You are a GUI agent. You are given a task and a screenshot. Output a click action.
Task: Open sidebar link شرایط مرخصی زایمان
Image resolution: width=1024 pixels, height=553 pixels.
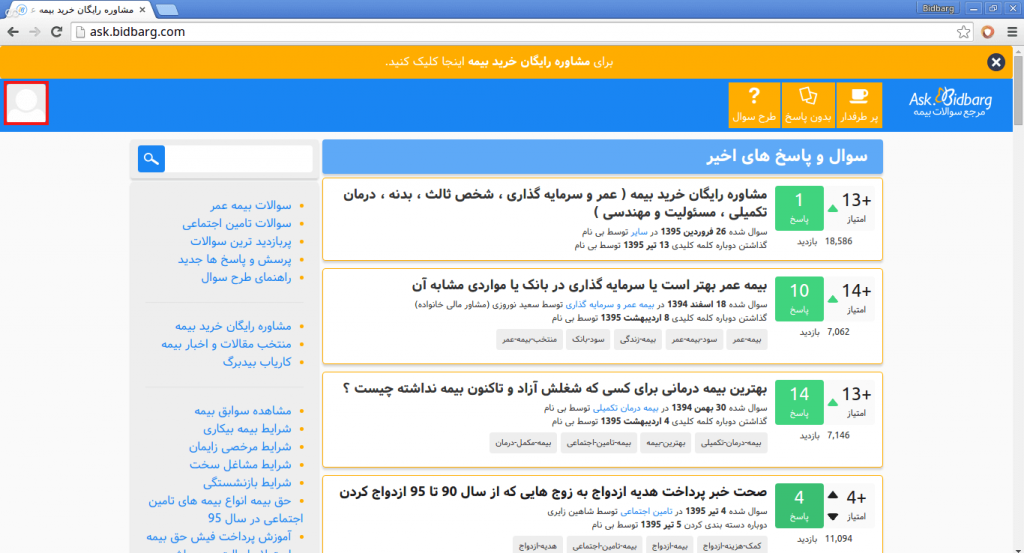click(240, 447)
